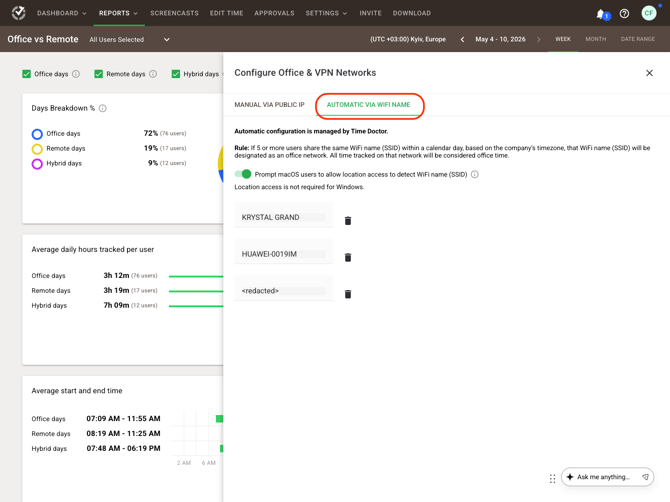
Task: Click the yellow Remote days legend circle
Action: [x=37, y=149]
